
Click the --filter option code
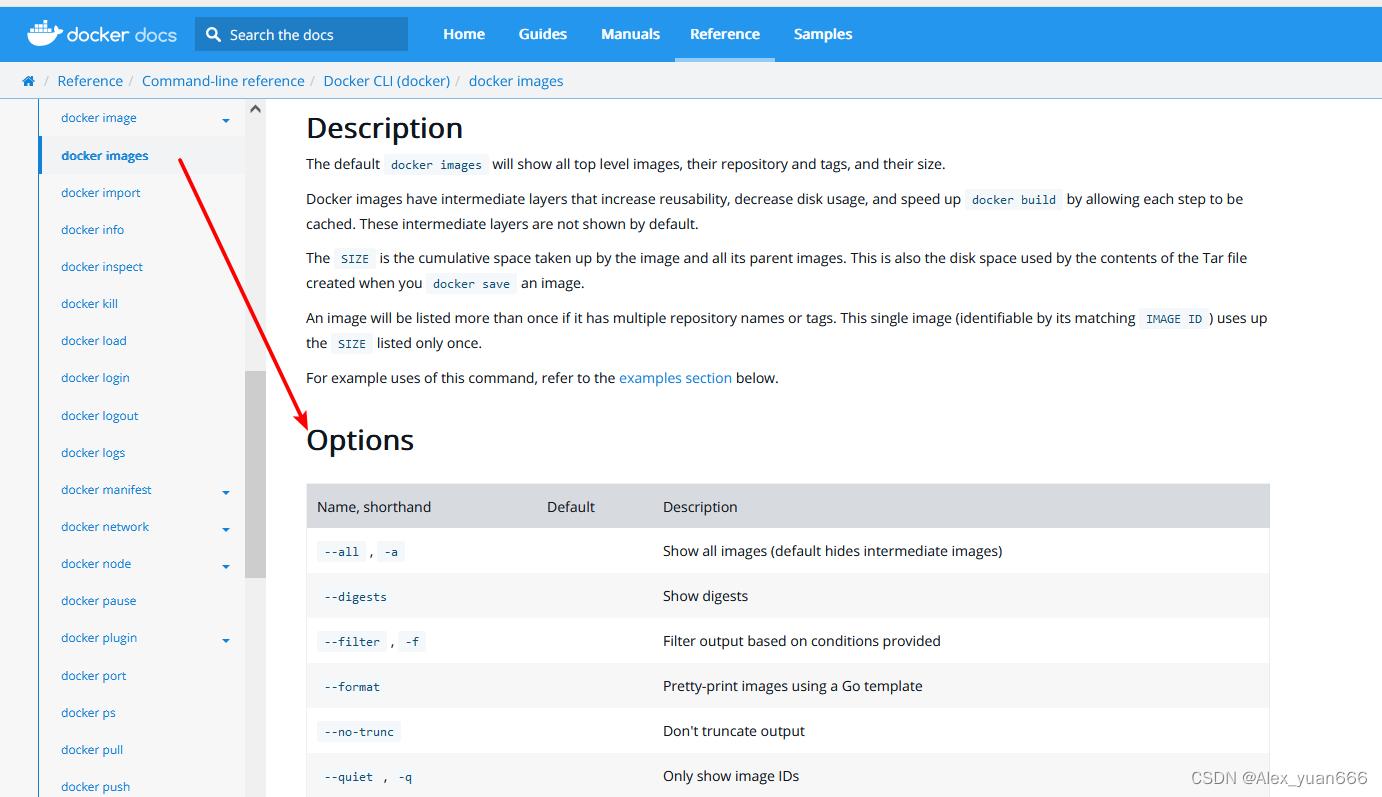(352, 642)
